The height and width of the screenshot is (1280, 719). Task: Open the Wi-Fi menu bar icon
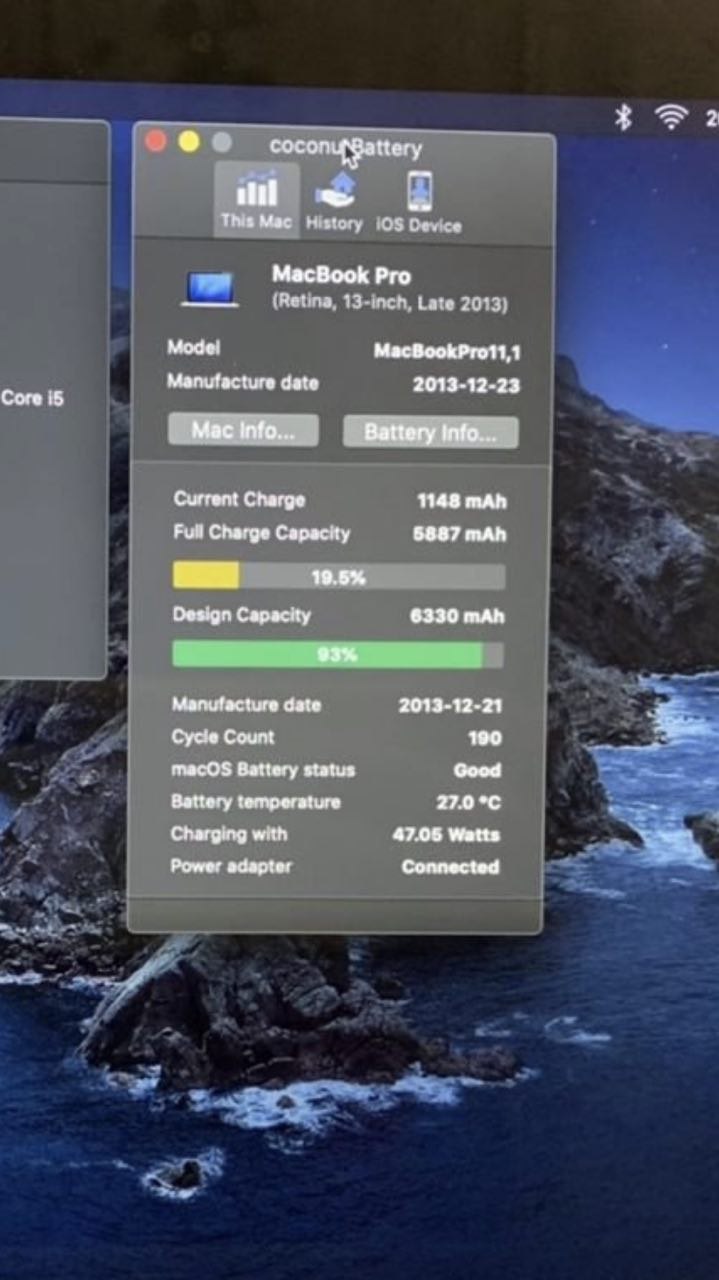coord(671,118)
